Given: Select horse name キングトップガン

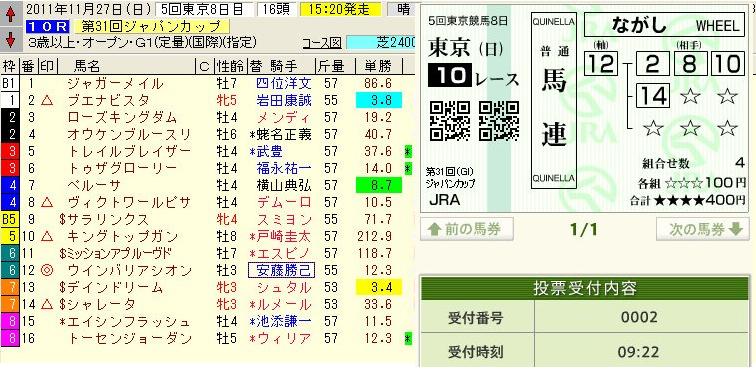Looking at the screenshot, I should click(x=122, y=236).
